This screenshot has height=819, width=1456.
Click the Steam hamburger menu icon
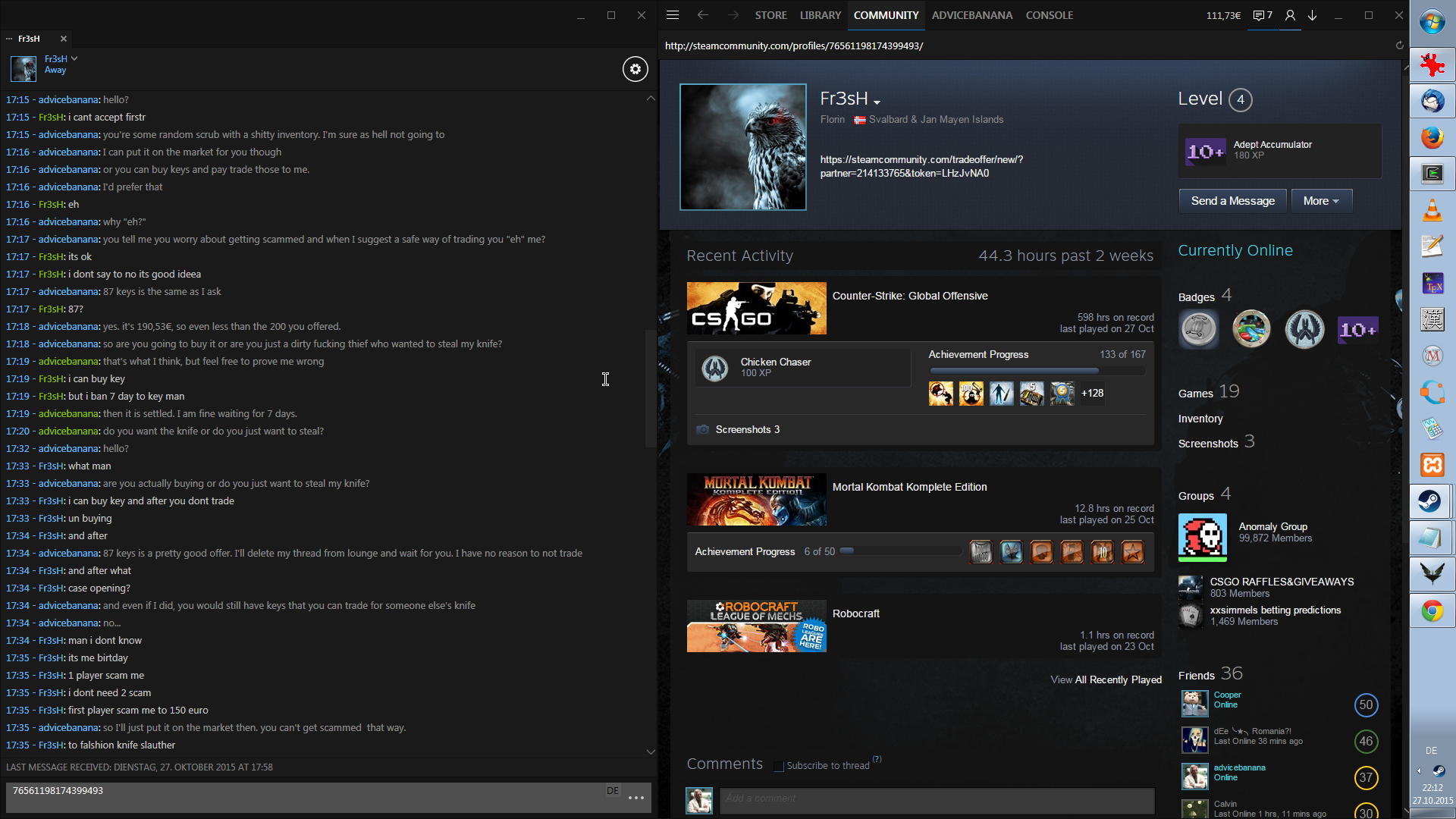[x=673, y=15]
